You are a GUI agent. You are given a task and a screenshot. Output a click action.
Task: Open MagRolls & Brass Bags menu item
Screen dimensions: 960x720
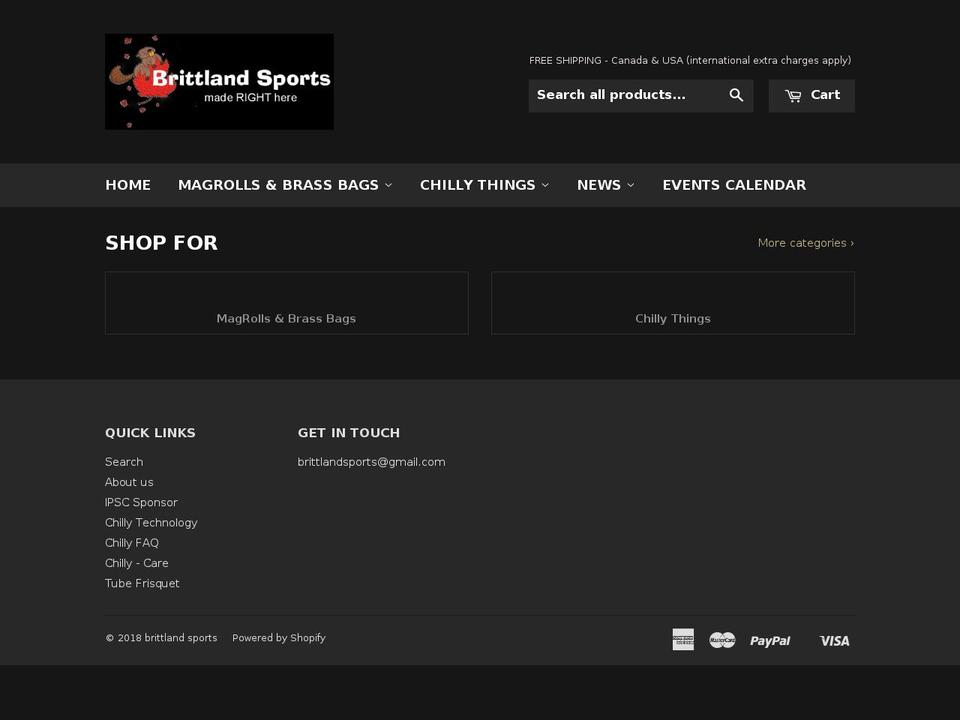(x=279, y=185)
